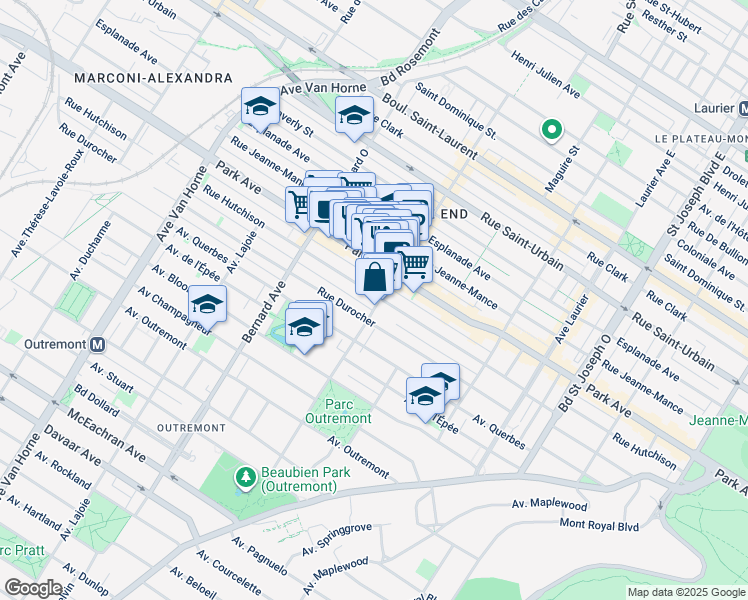Select the Marconi-Alexandra neighbourhood label
This screenshot has height=600, width=748.
[x=153, y=77]
